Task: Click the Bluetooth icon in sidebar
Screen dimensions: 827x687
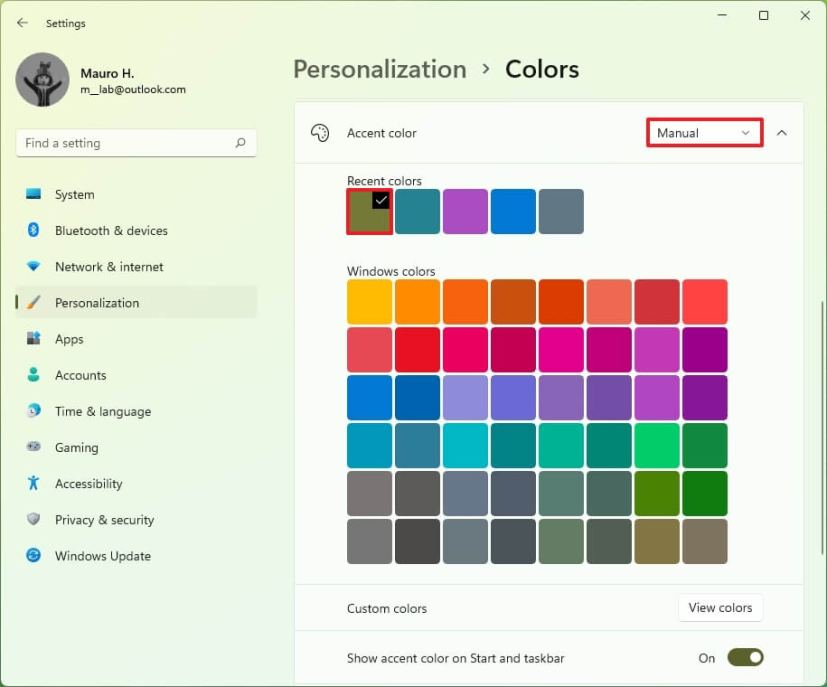Action: [x=33, y=230]
